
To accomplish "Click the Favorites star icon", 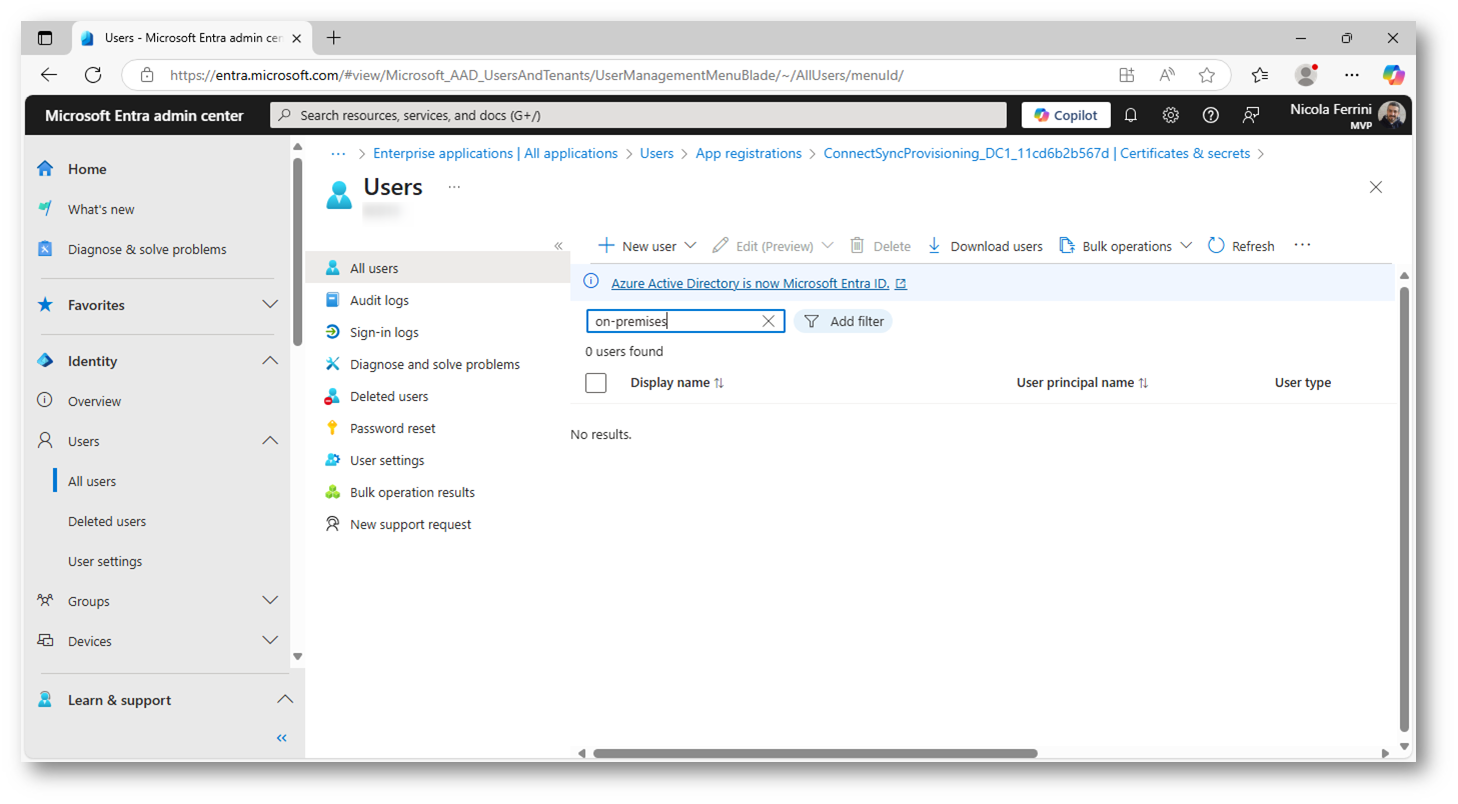I will (x=44, y=305).
